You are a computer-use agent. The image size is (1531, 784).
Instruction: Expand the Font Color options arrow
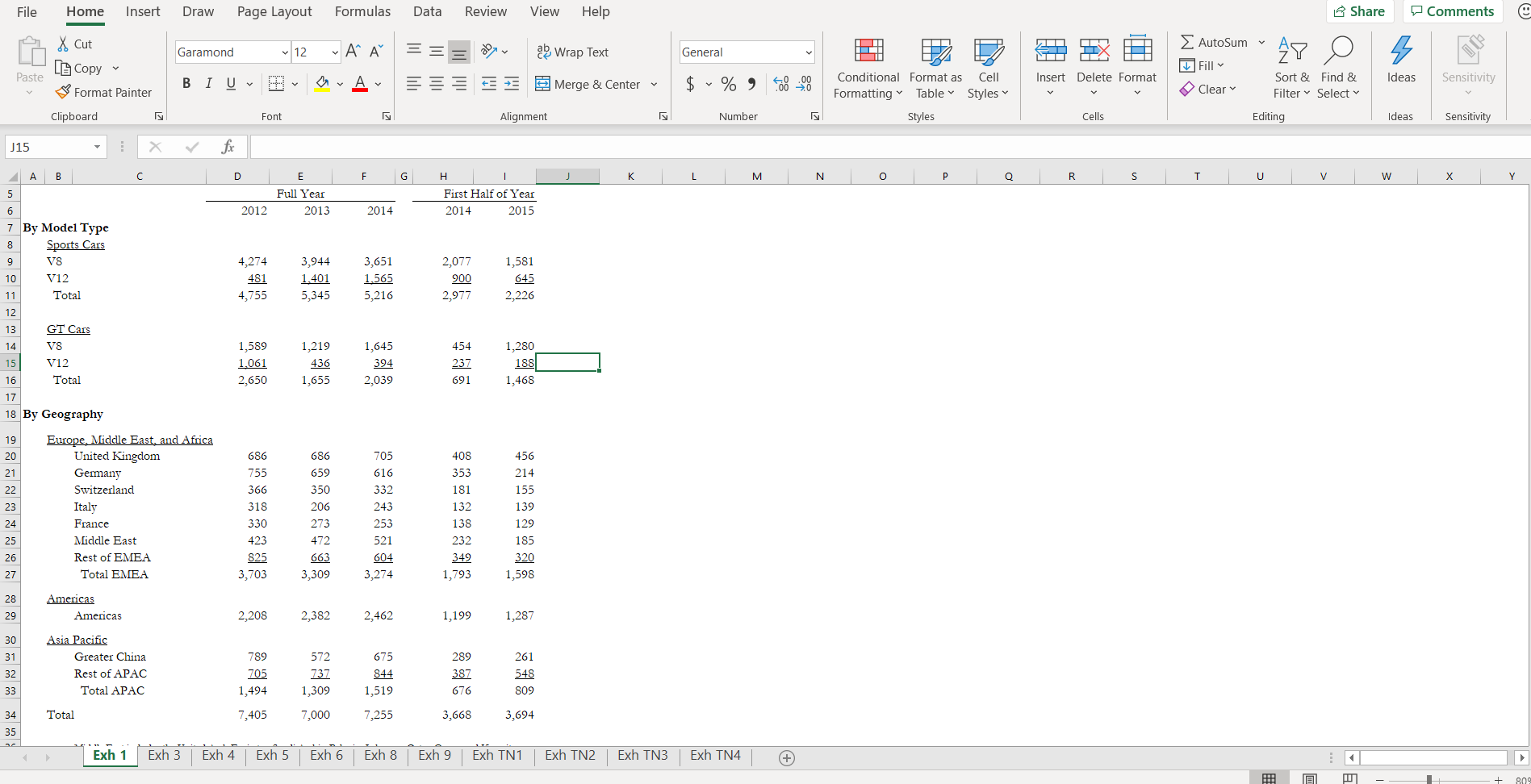(378, 84)
